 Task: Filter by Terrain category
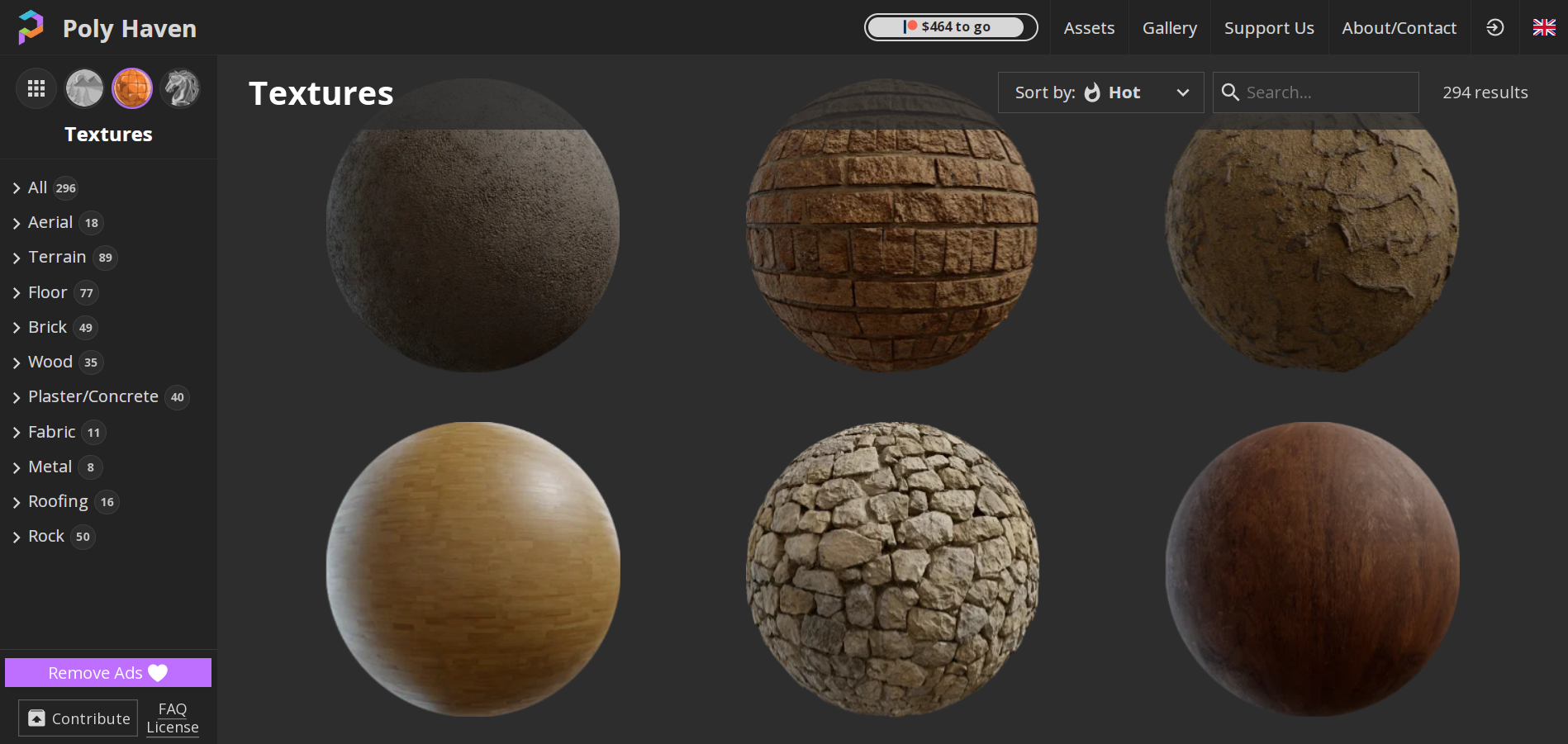57,257
